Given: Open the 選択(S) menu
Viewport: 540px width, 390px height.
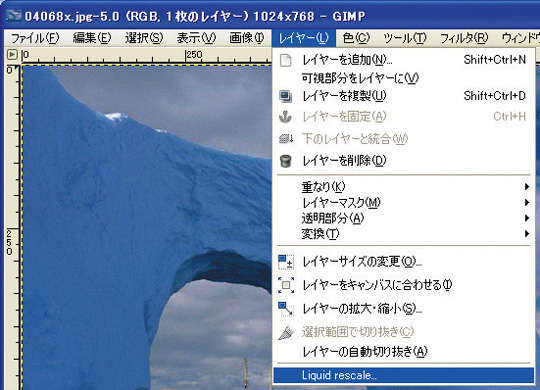Looking at the screenshot, I should 144,38.
